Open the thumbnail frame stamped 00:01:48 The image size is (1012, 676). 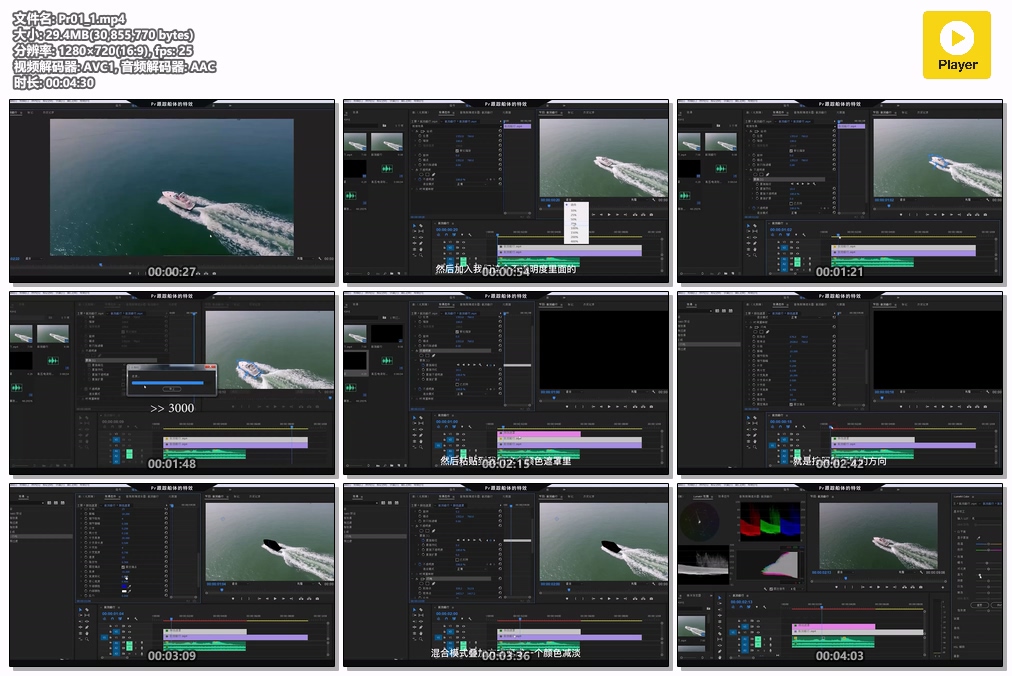pyautogui.click(x=172, y=383)
